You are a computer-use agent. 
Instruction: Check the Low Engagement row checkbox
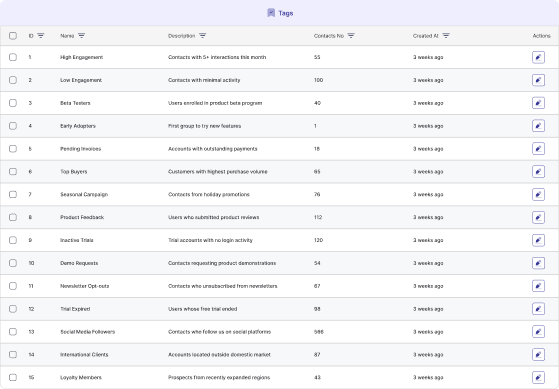point(13,80)
